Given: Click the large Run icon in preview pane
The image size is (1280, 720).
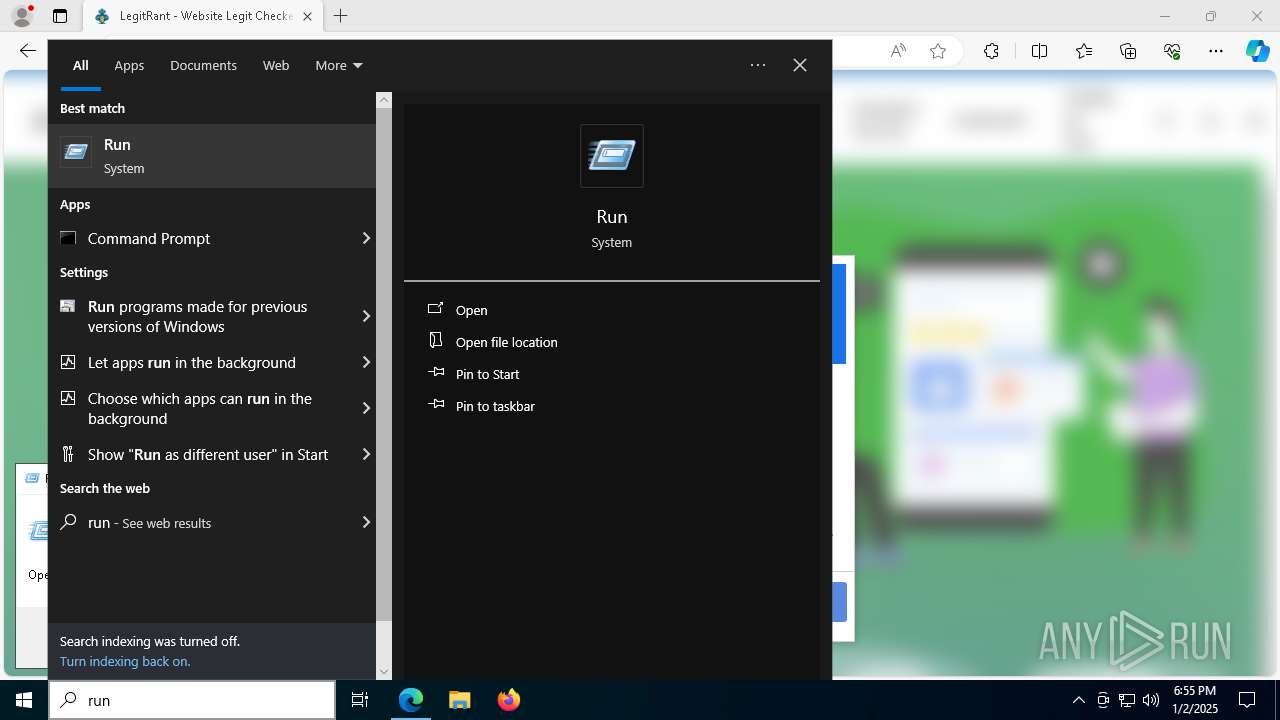Looking at the screenshot, I should pos(612,156).
